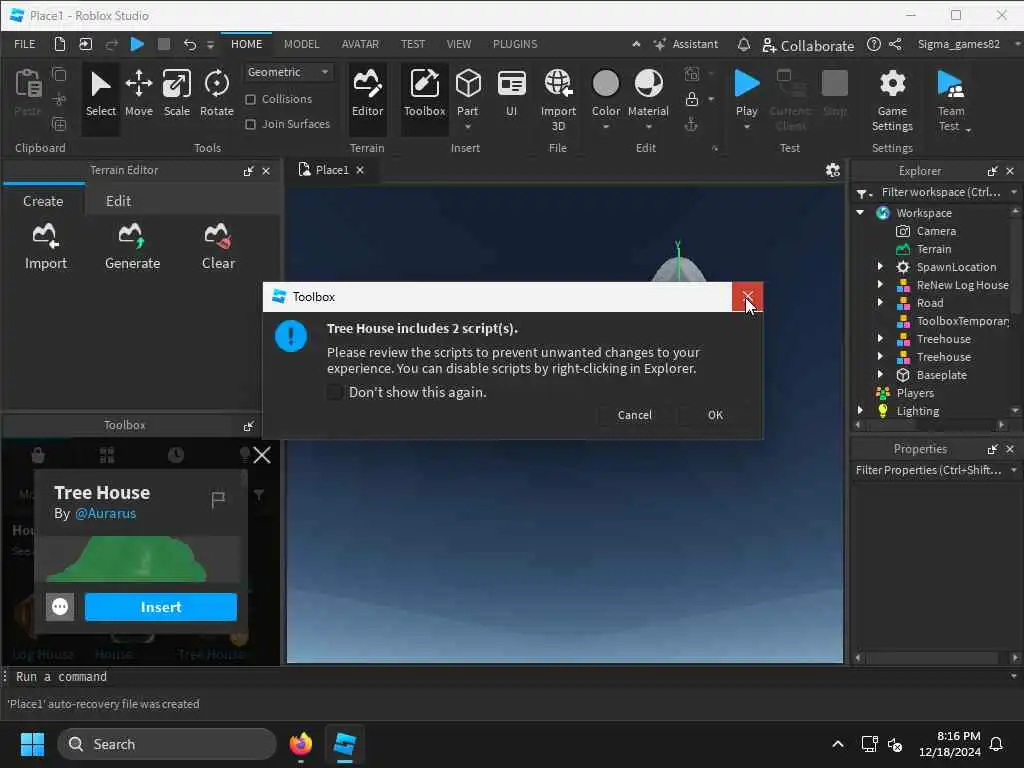Activate the Rotate tool

click(216, 94)
